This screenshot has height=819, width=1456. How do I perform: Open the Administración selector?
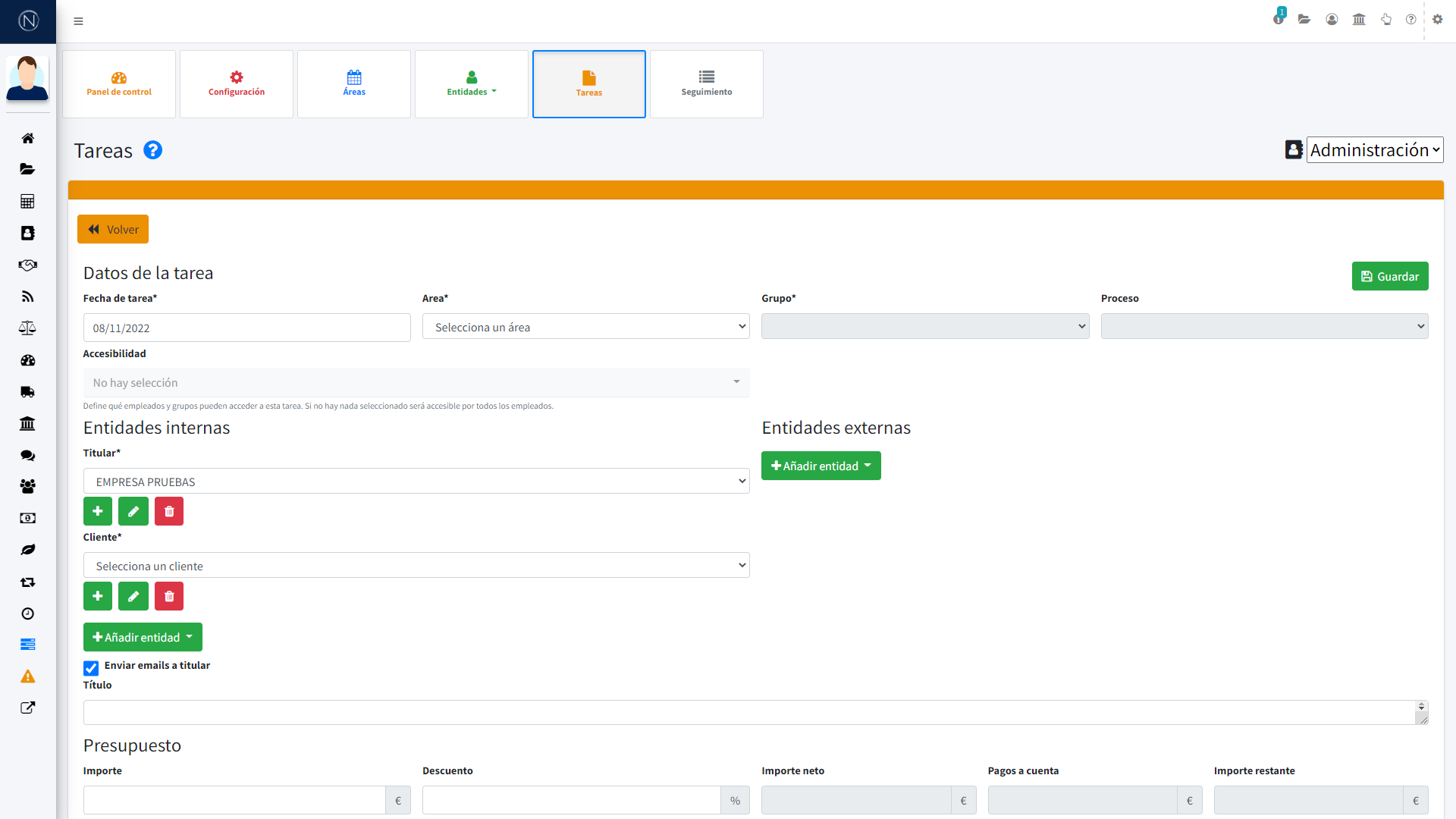click(1373, 150)
